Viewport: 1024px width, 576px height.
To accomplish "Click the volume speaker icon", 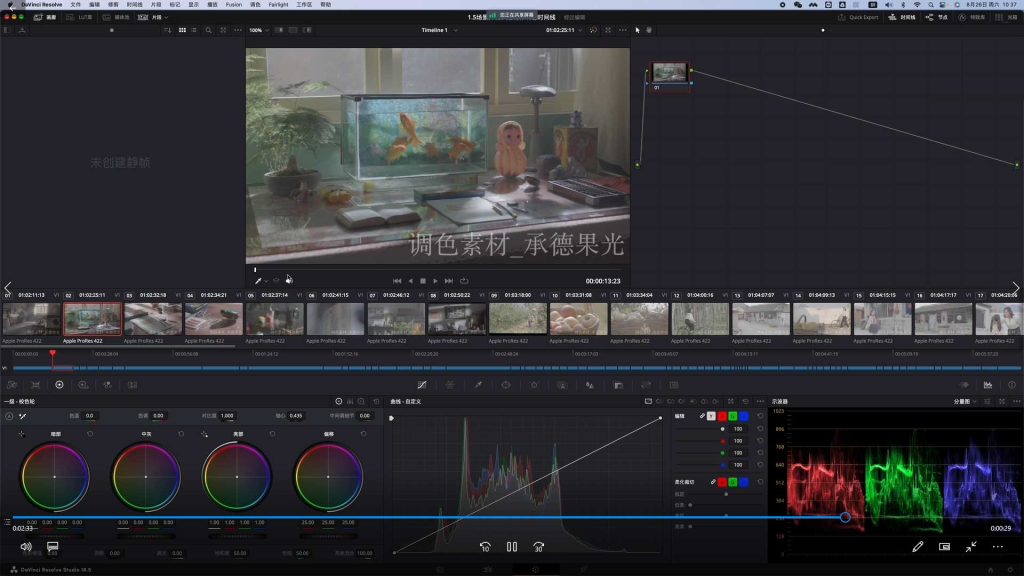I will coord(26,547).
